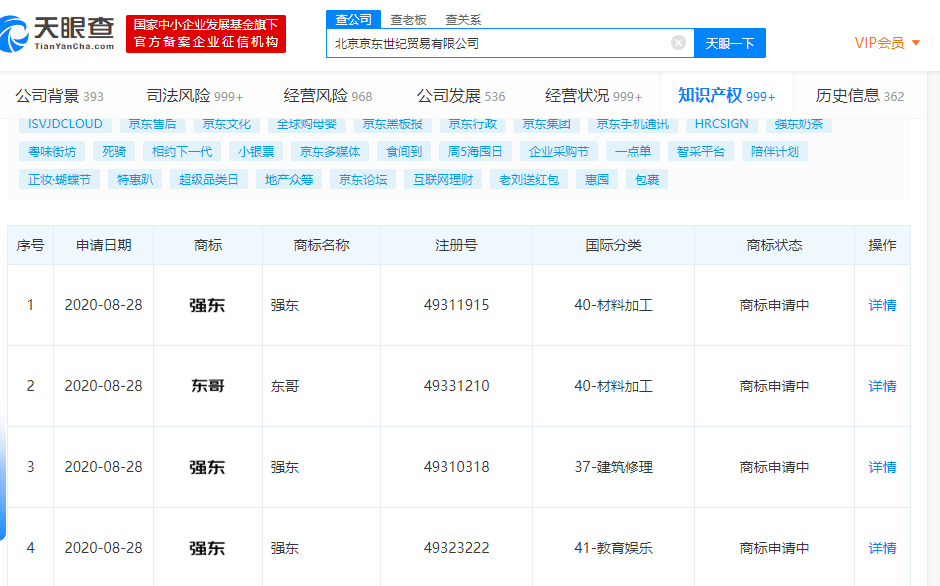
Task: Open the 公司背景 section tab
Action: tap(59, 96)
